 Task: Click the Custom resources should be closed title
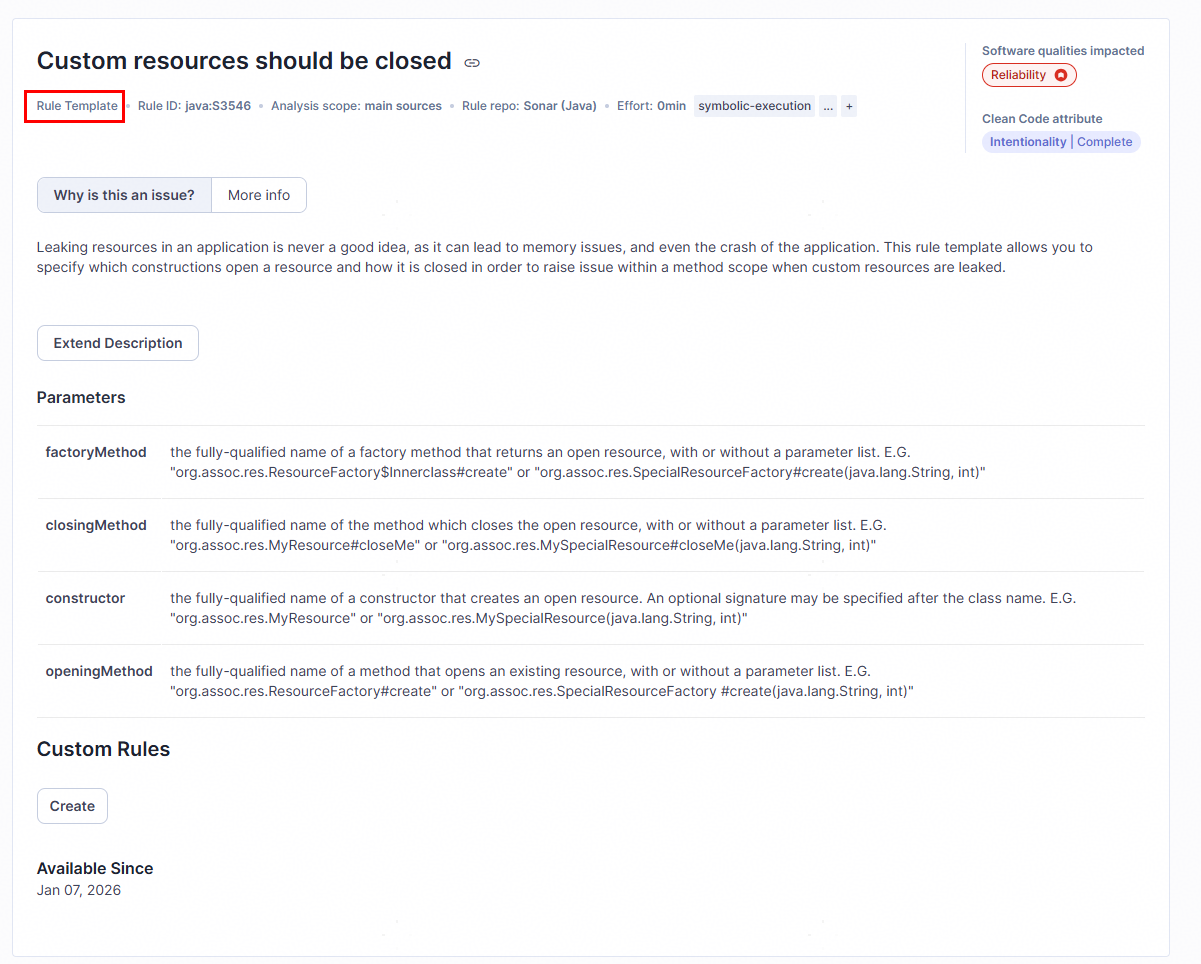(x=244, y=61)
